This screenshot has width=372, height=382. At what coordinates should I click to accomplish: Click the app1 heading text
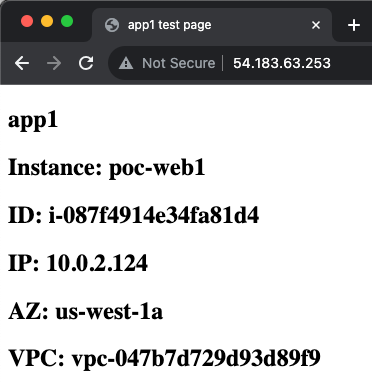click(x=33, y=120)
